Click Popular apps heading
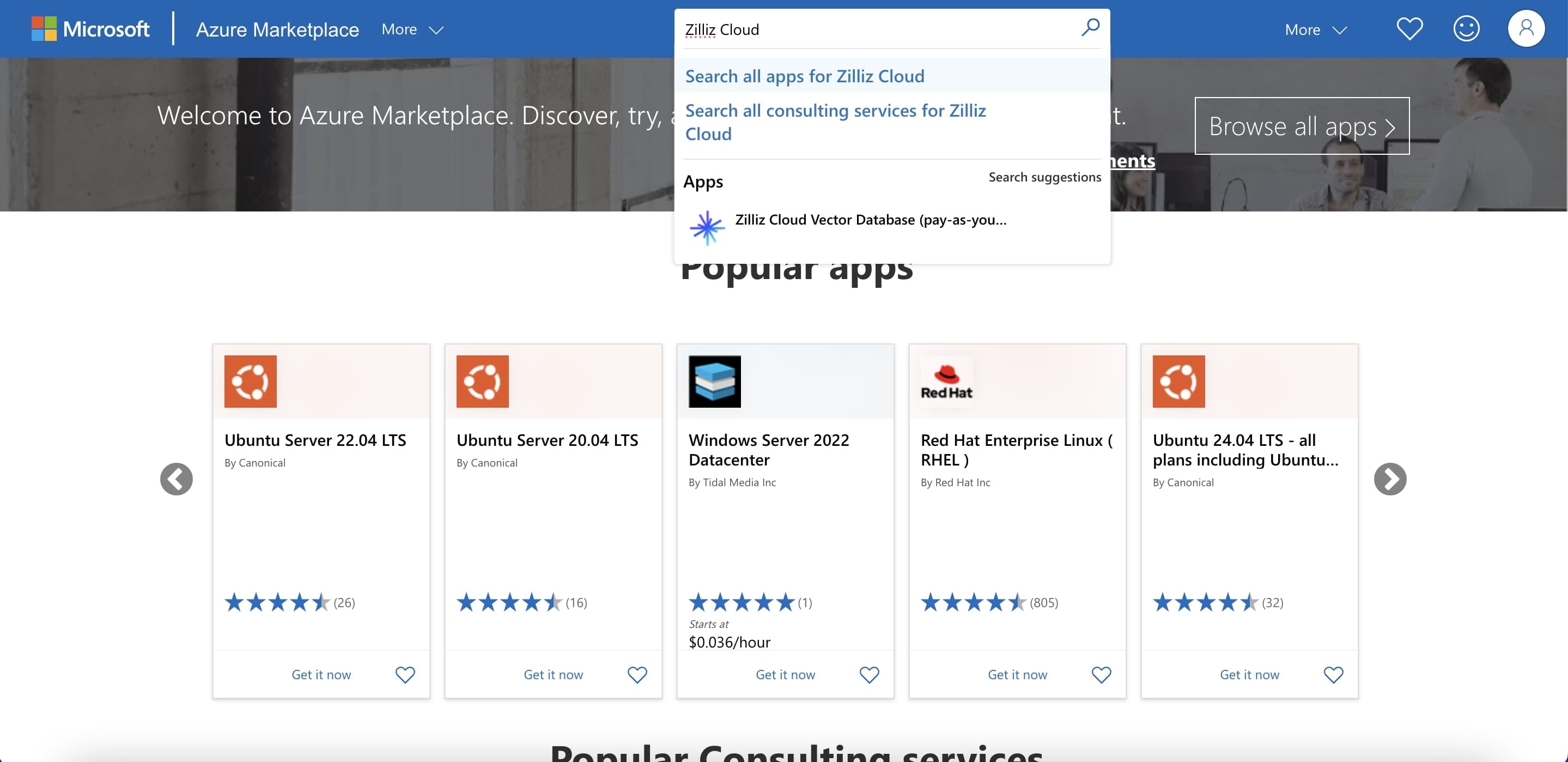The height and width of the screenshot is (762, 1568). pyautogui.click(x=796, y=273)
